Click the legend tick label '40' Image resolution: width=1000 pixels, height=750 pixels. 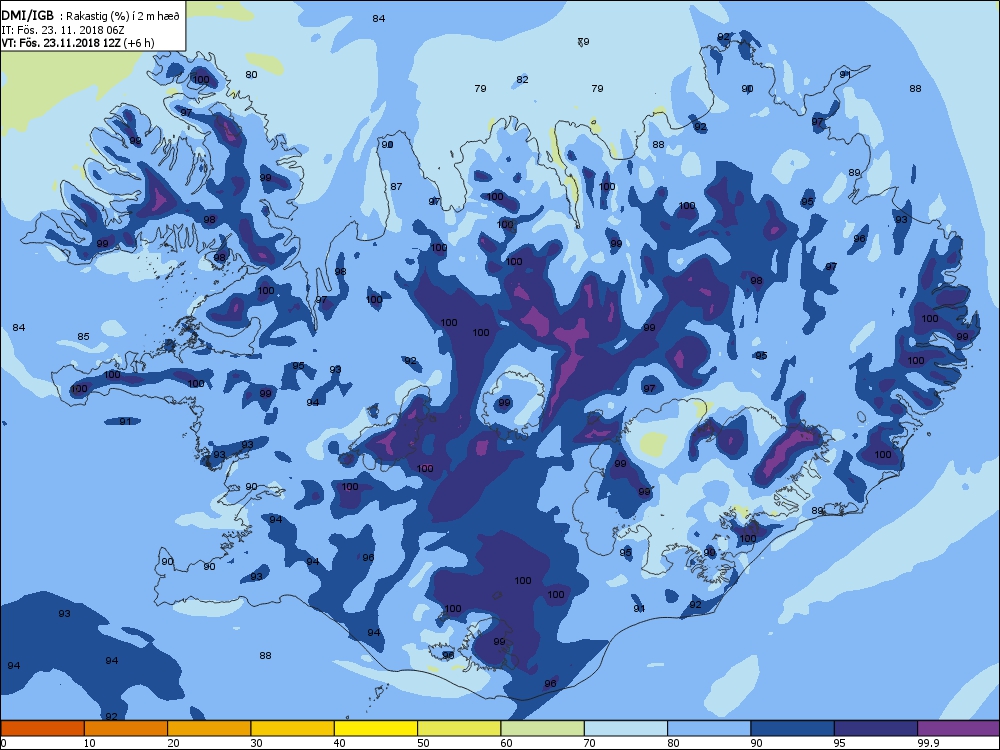pyautogui.click(x=340, y=743)
